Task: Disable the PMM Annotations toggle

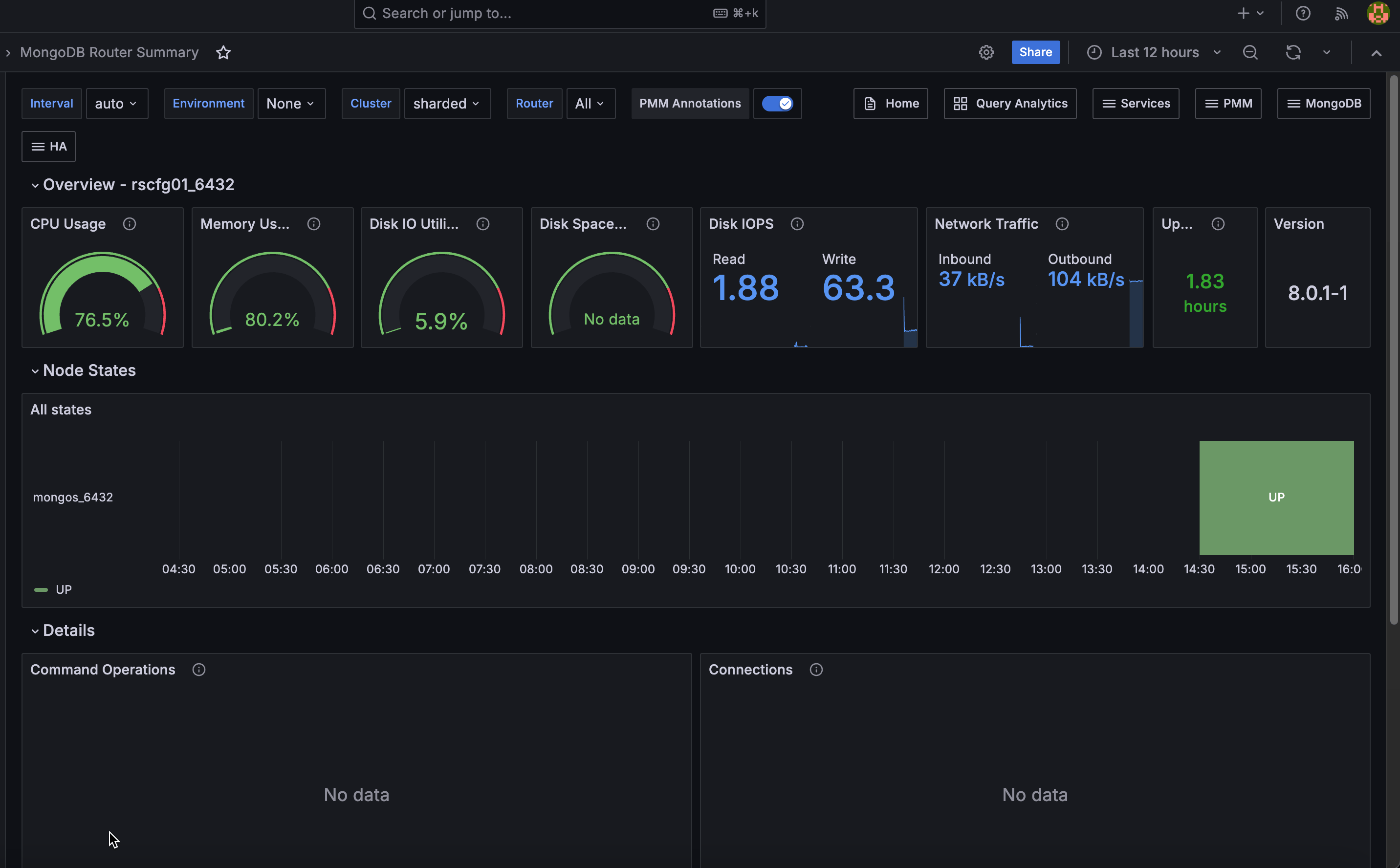Action: click(x=777, y=103)
